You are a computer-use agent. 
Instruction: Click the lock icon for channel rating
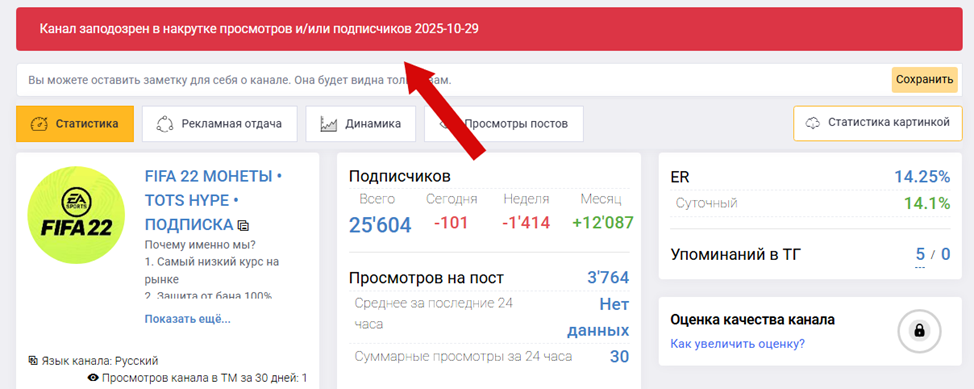[x=919, y=331]
